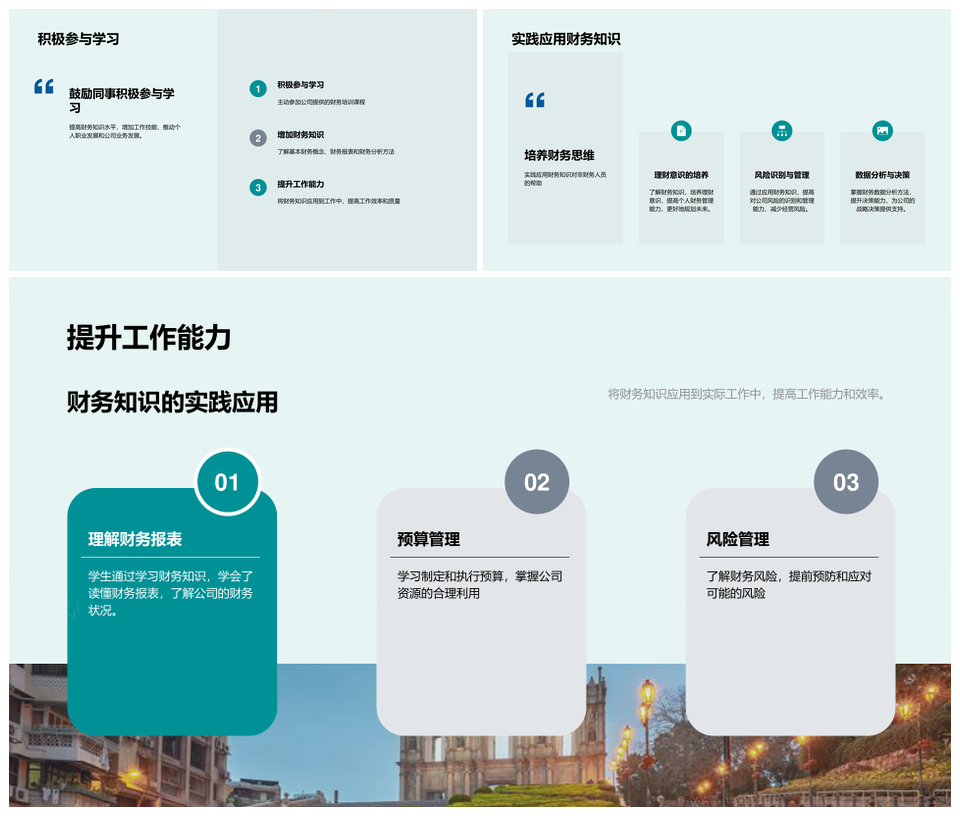Image resolution: width=960 pixels, height=816 pixels.
Task: Click the 财务知识的实践应用 subtitle text
Action: (x=172, y=402)
